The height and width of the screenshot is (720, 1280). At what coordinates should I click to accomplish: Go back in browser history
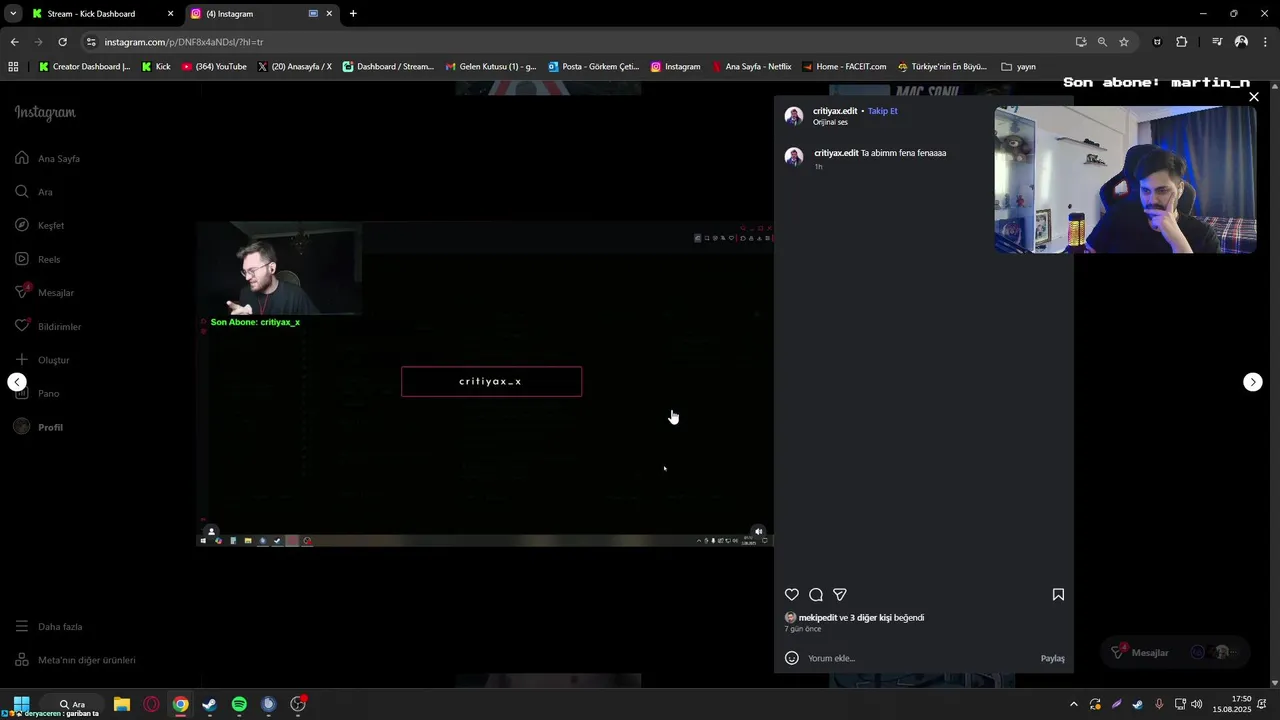click(x=14, y=42)
